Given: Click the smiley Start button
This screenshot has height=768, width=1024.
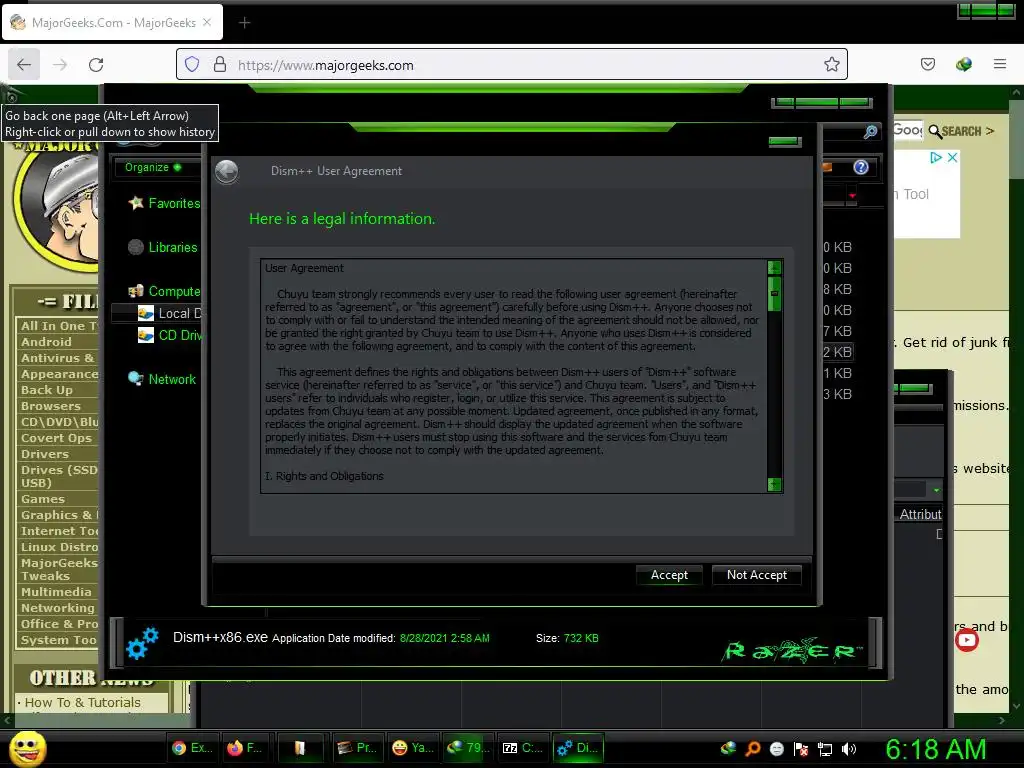Looking at the screenshot, I should pyautogui.click(x=28, y=748).
